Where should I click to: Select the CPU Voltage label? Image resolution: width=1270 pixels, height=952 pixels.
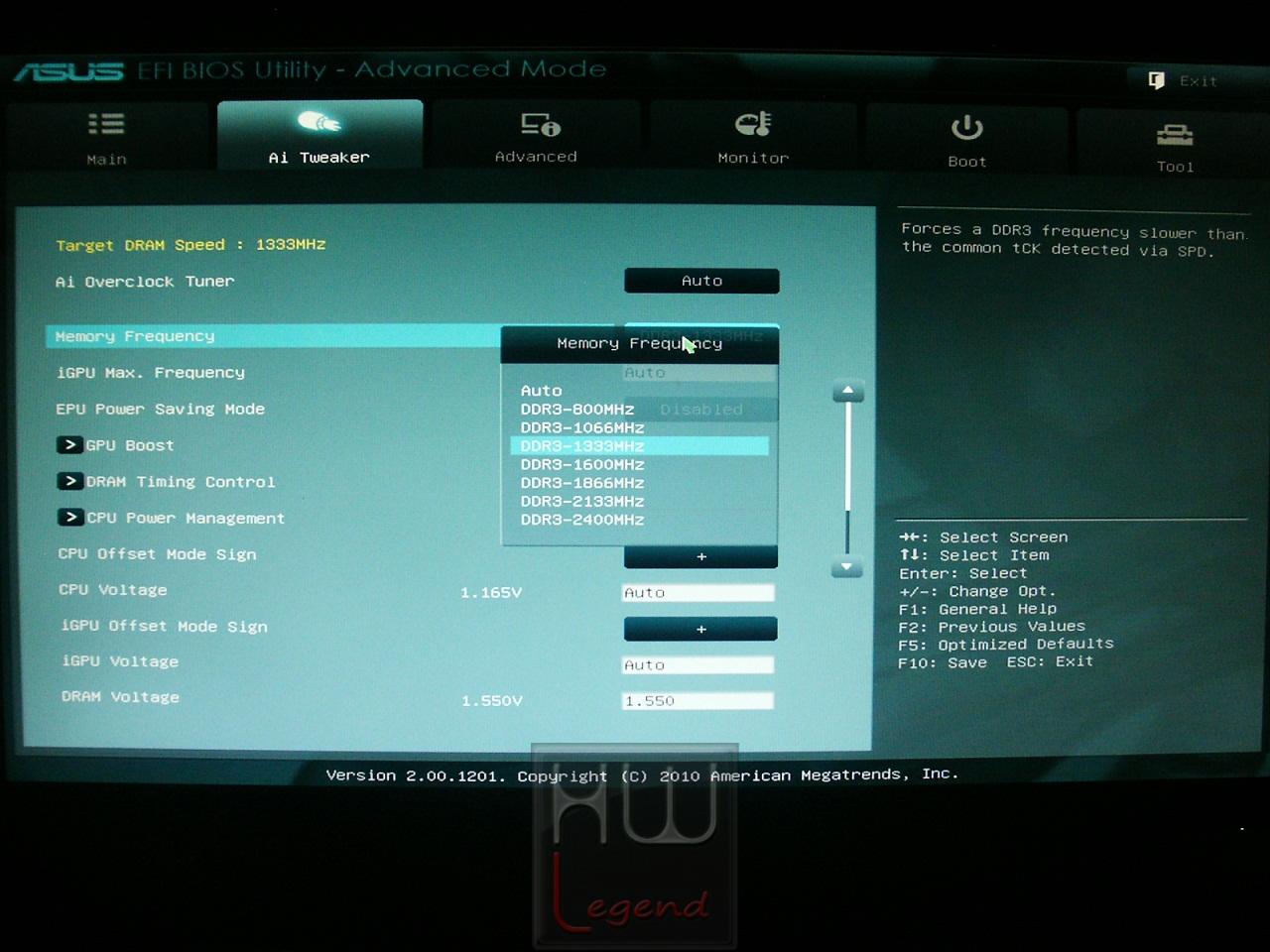point(113,590)
